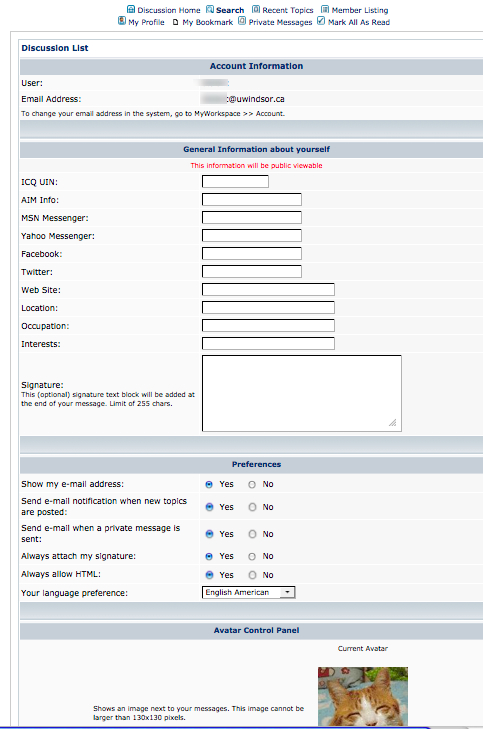
Task: Click the Yahoo Messenger input field
Action: (x=252, y=236)
